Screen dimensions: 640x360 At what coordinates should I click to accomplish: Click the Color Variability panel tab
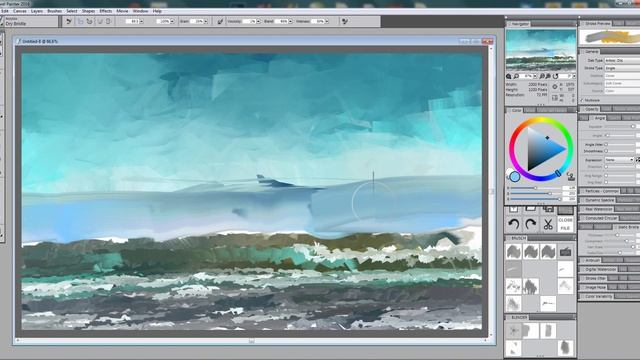[598, 296]
